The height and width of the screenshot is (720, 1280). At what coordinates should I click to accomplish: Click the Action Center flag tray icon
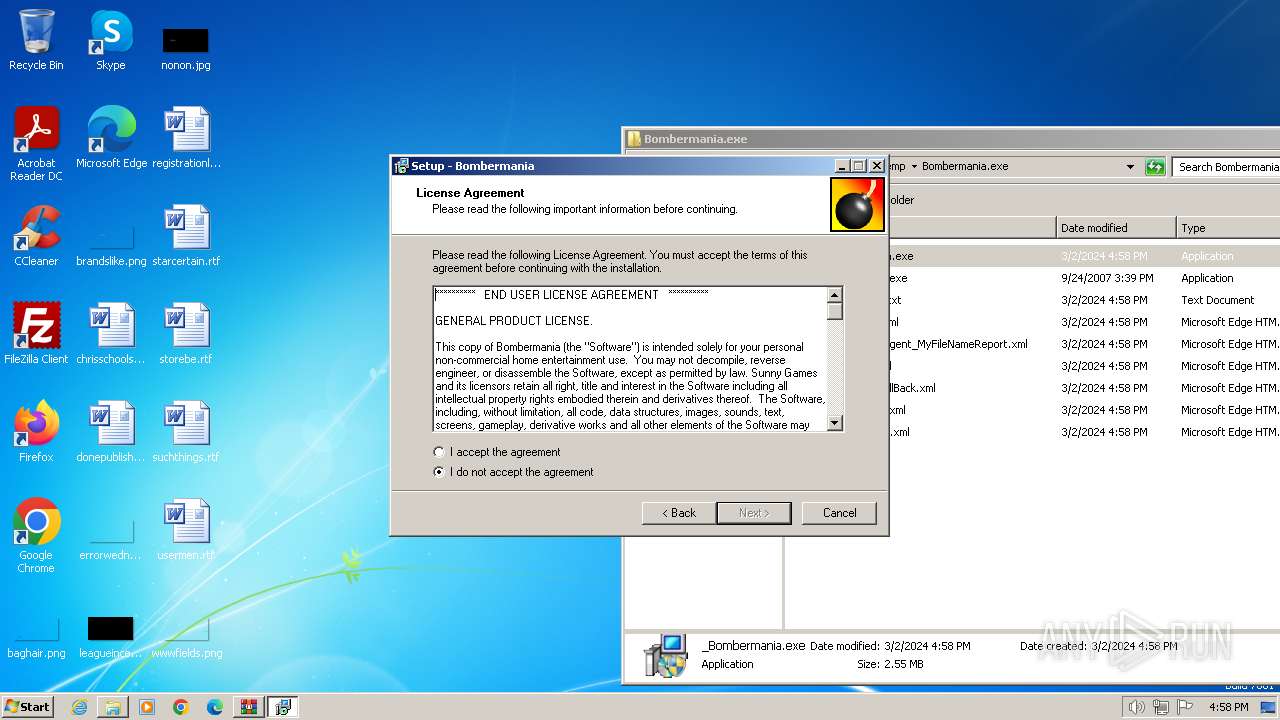[x=1184, y=707]
